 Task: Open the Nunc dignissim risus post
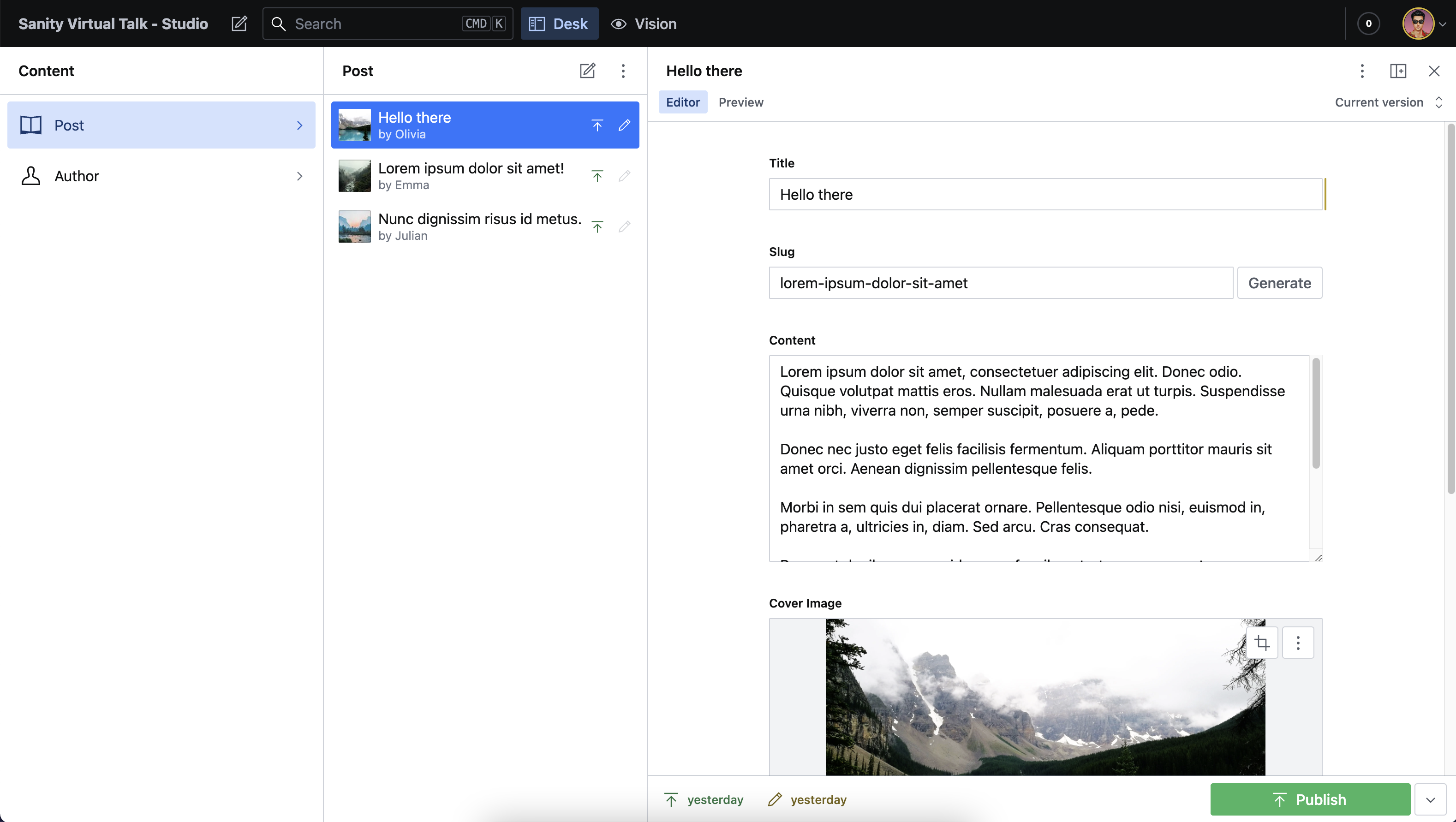(x=479, y=226)
